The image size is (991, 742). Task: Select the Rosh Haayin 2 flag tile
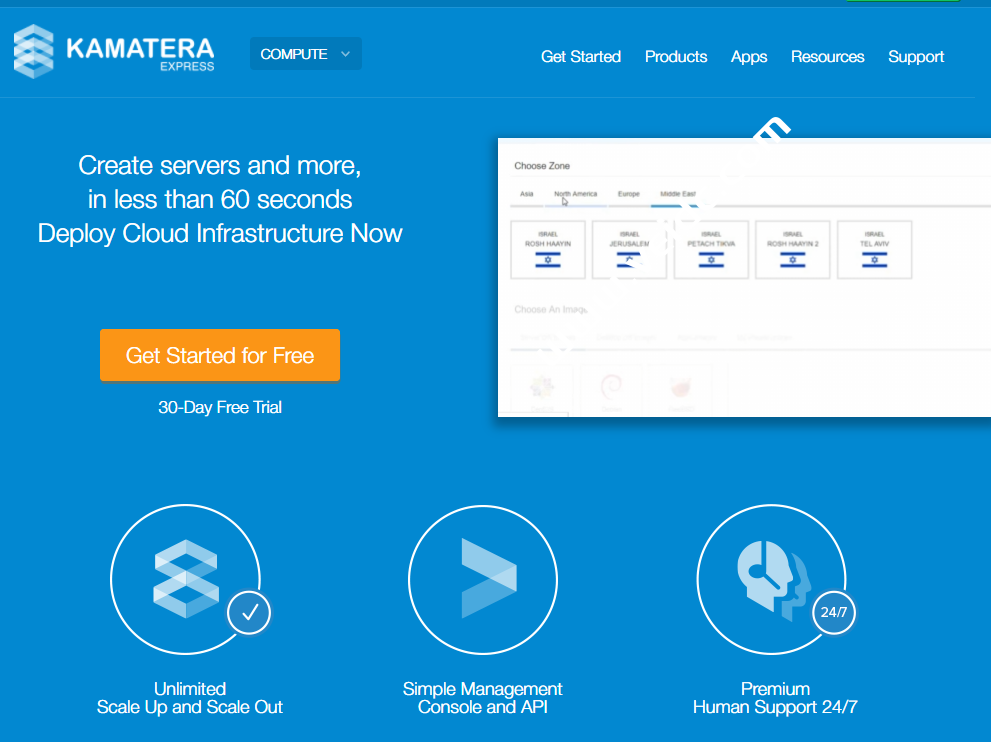[x=792, y=250]
